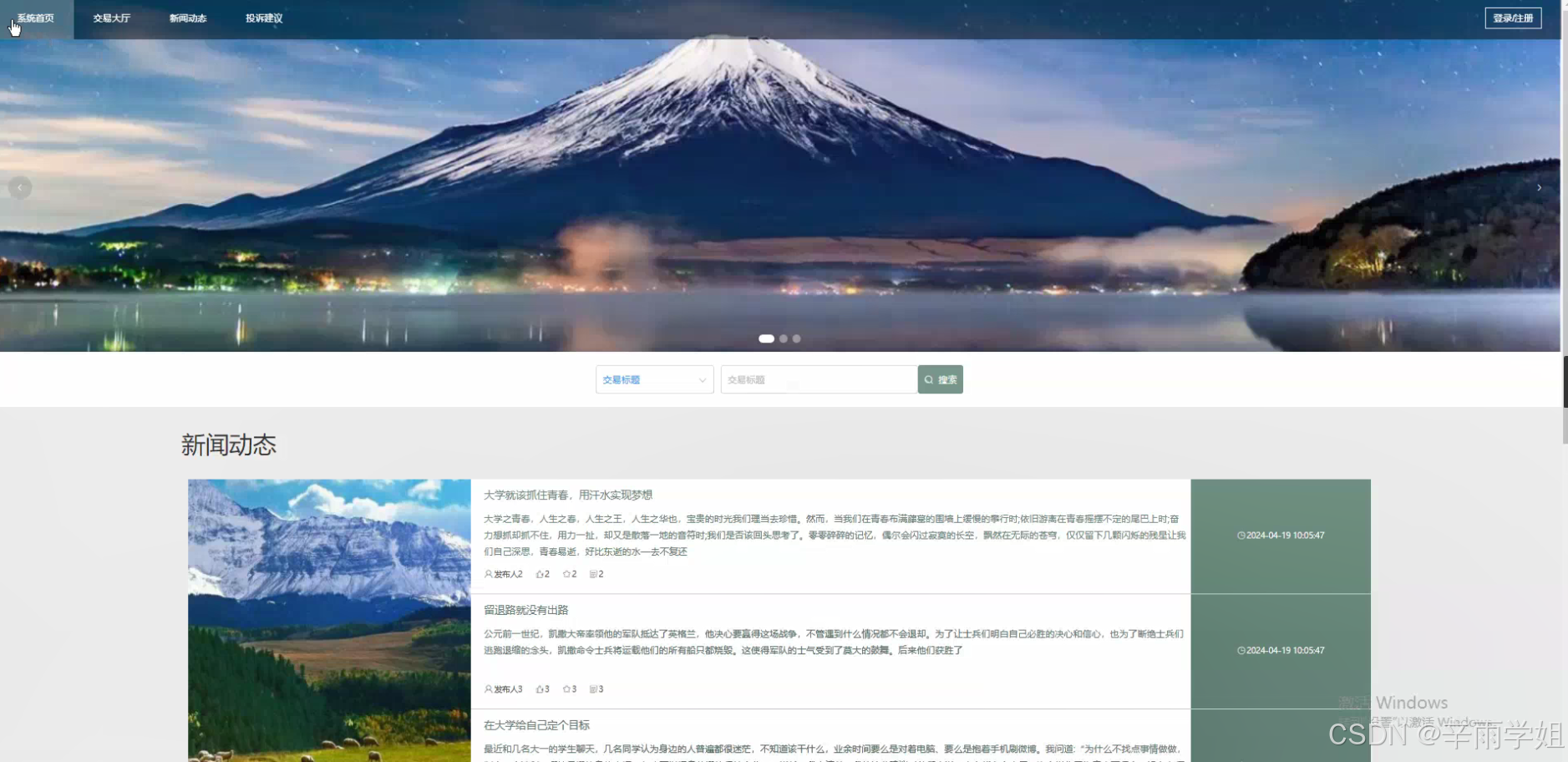Click the 新闻动态 section heading
The height and width of the screenshot is (762, 1568).
pos(229,445)
